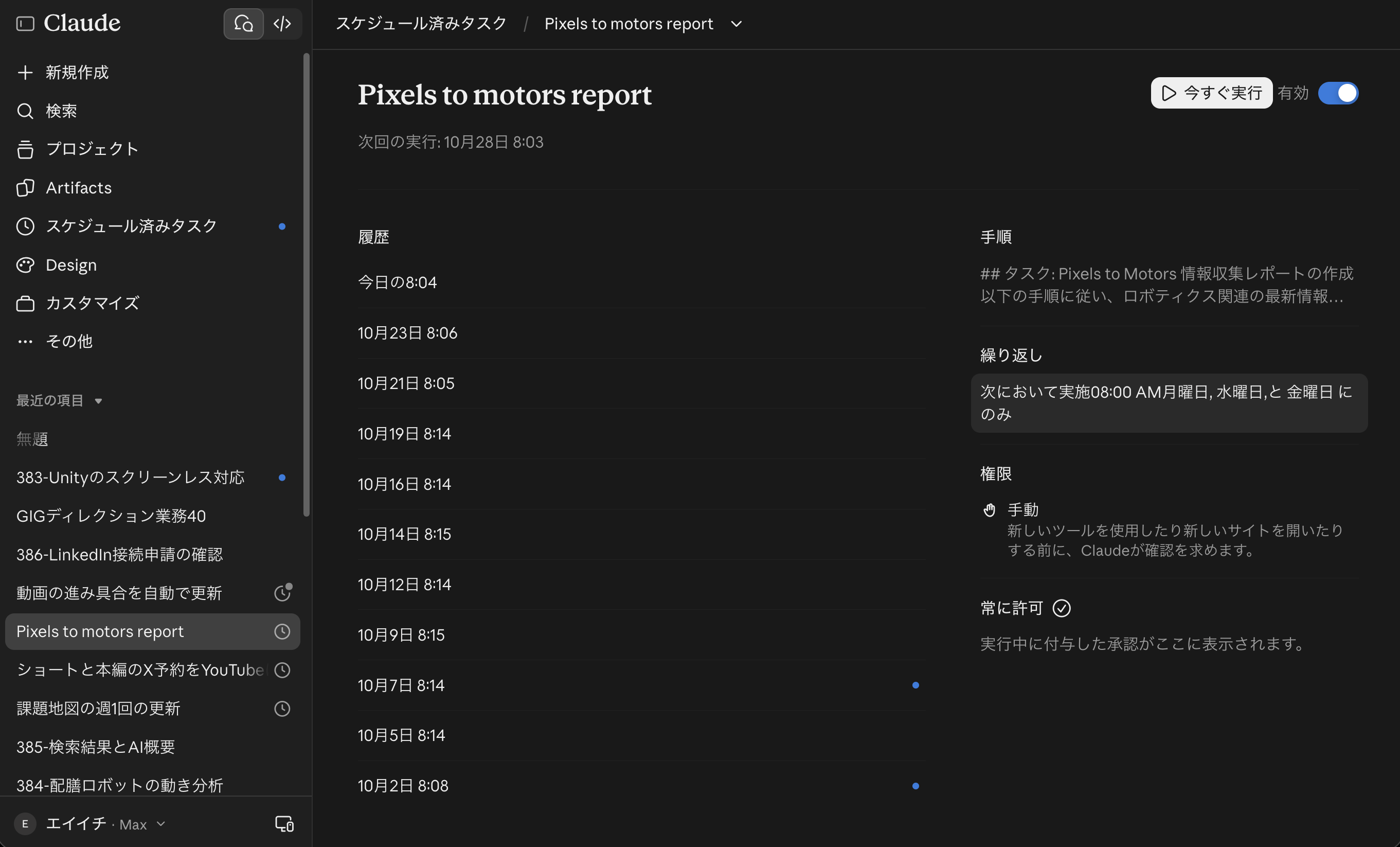The height and width of the screenshot is (847, 1400).
Task: Click the 今すぐ実行 button
Action: [x=1211, y=93]
